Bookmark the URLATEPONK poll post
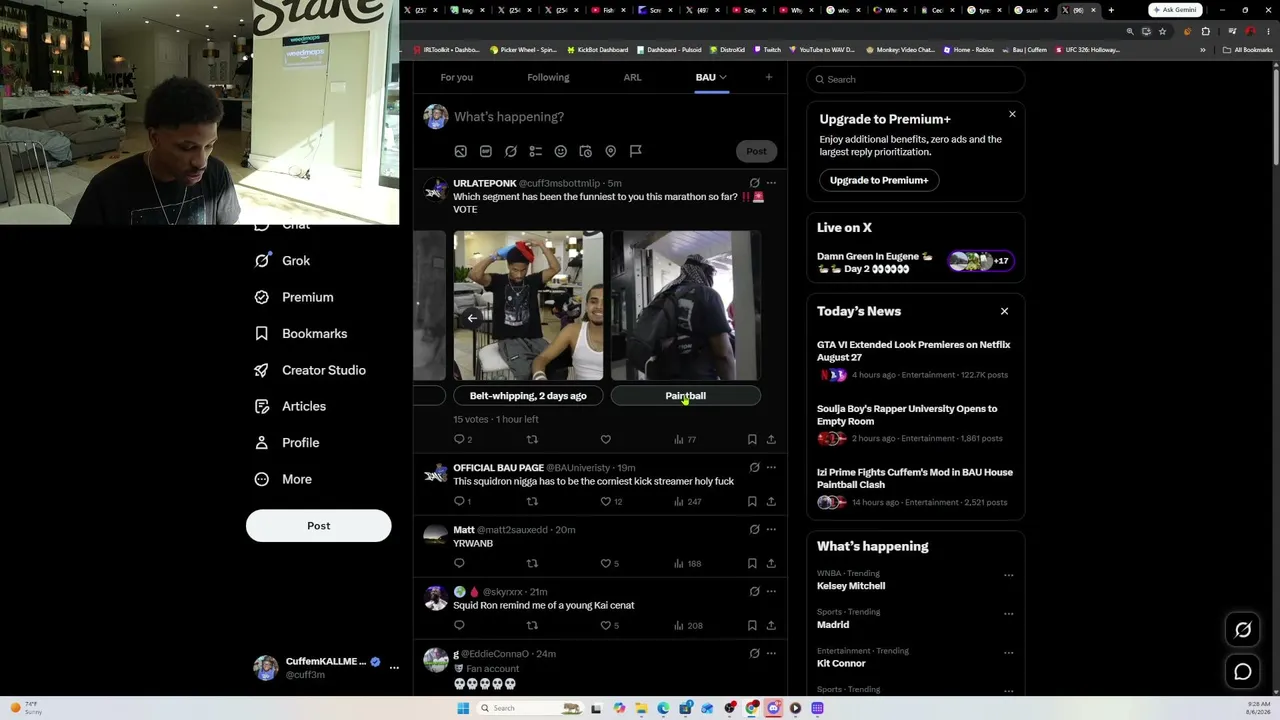Screen dimensions: 1280x720 coord(752,439)
